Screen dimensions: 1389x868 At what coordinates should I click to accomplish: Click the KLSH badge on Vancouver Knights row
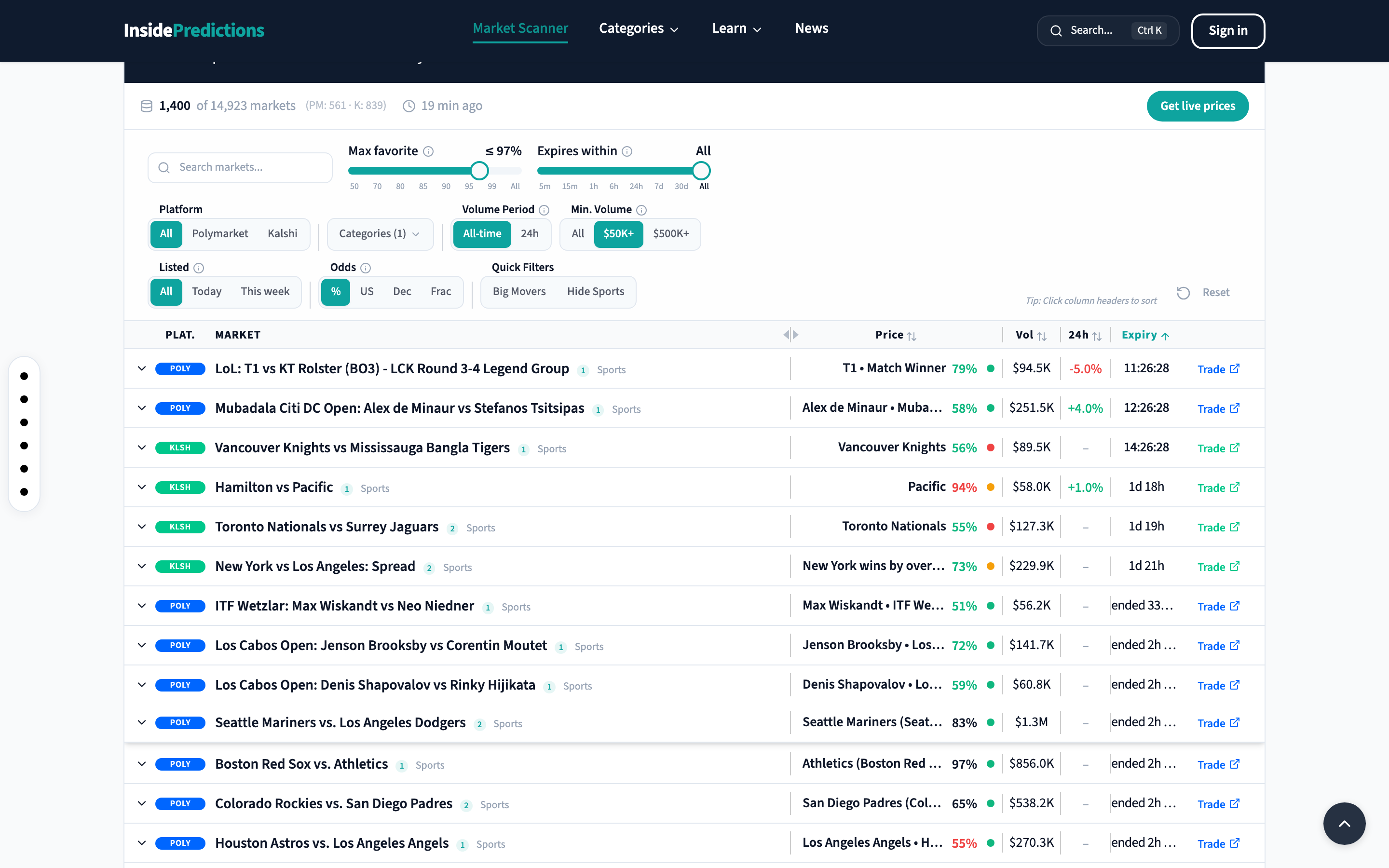[x=180, y=448]
